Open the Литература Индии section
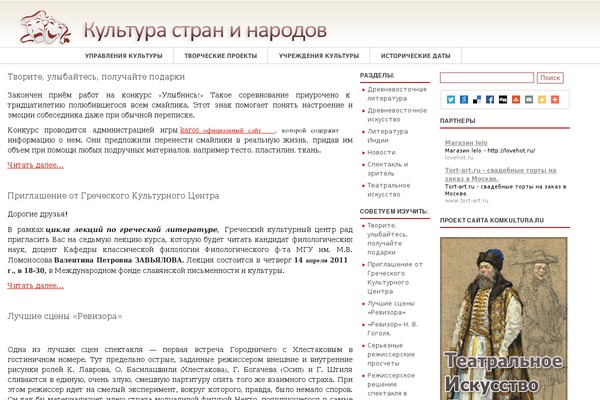 click(x=388, y=136)
